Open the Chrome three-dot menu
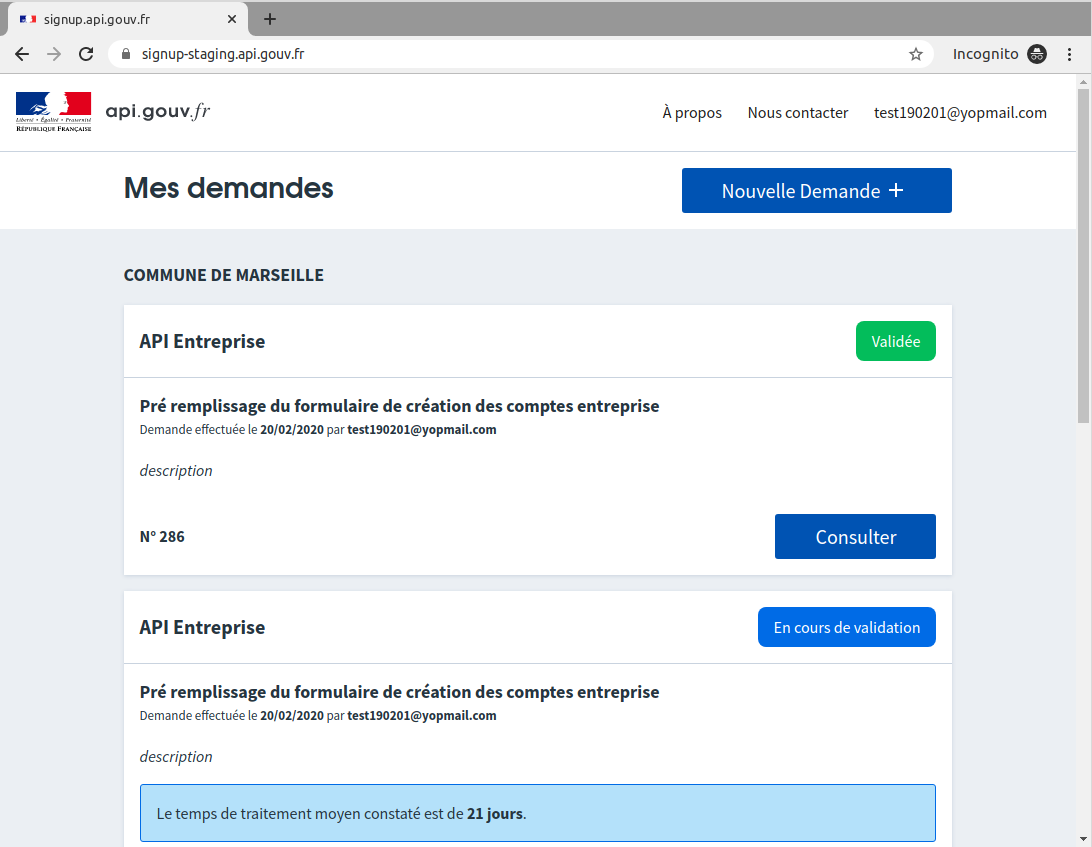 pos(1070,54)
